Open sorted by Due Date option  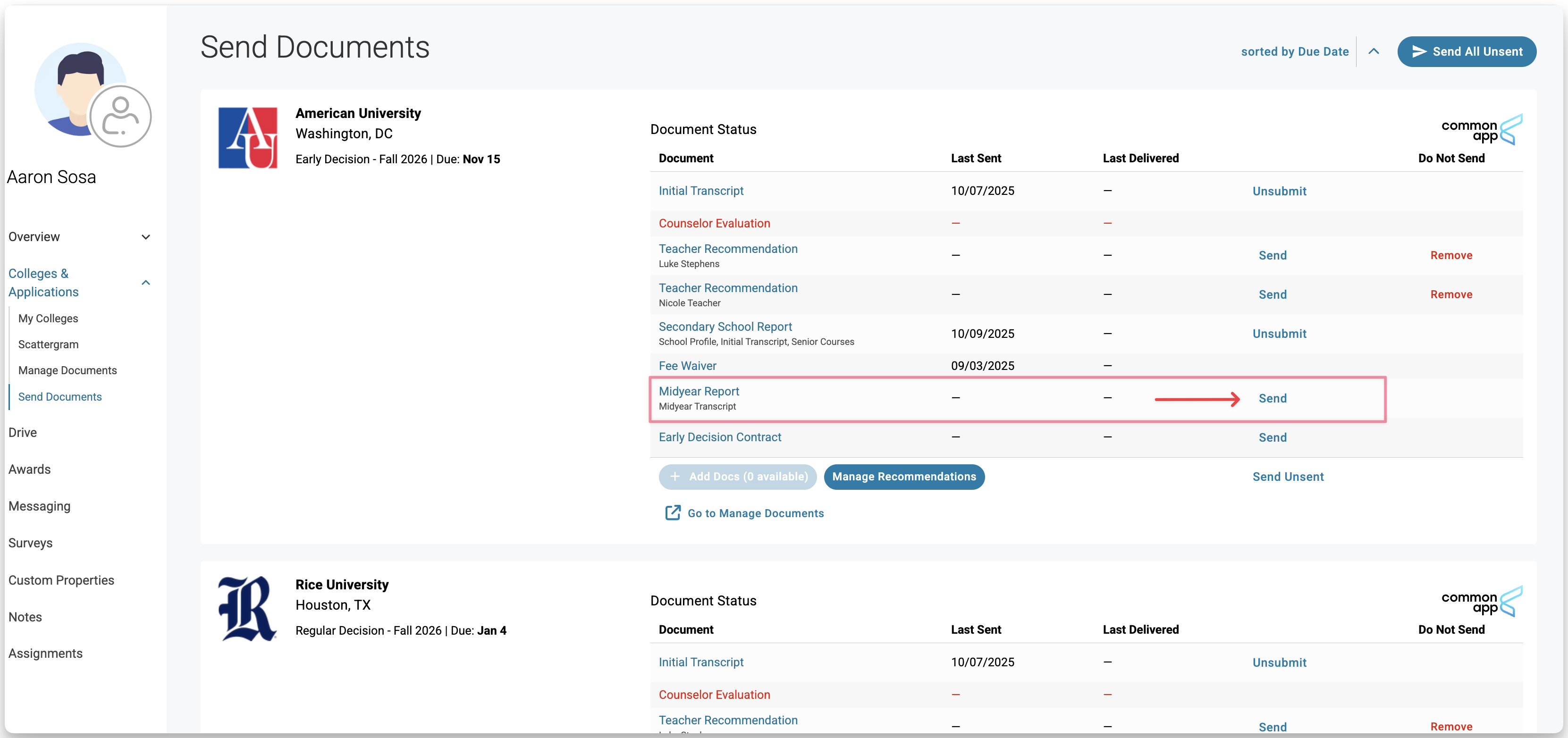click(1294, 52)
